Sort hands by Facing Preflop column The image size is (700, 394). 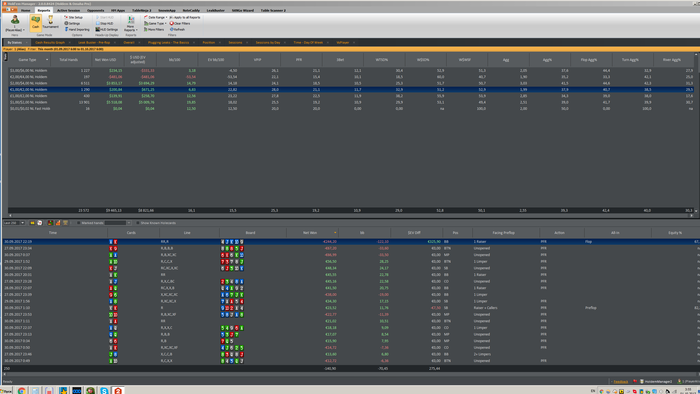click(504, 232)
